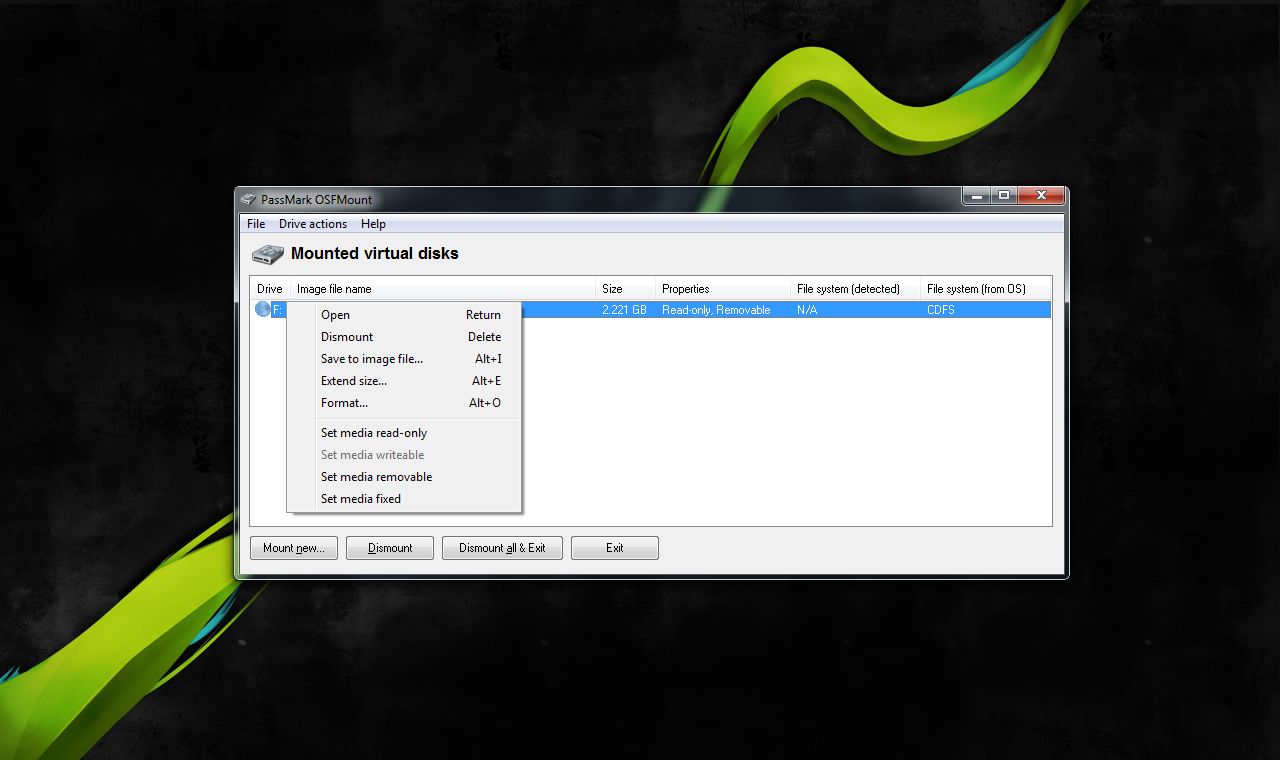Click the Mount new... button
Viewport: 1280px width, 760px height.
point(294,548)
